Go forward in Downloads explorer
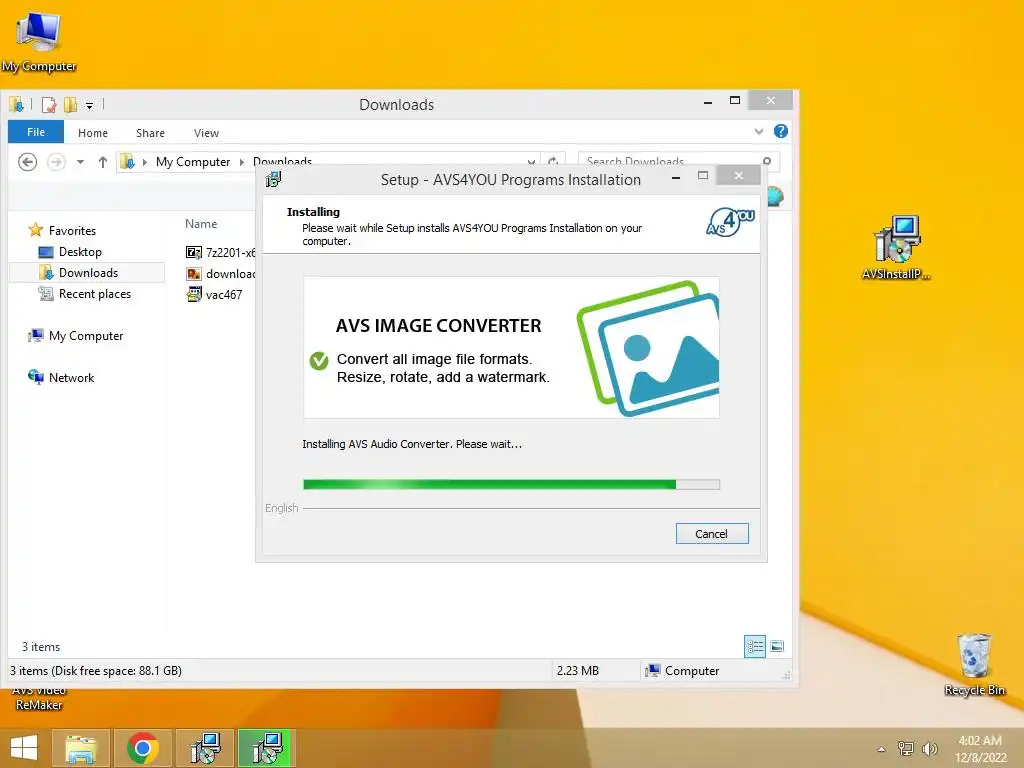The height and width of the screenshot is (768, 1024). click(56, 161)
